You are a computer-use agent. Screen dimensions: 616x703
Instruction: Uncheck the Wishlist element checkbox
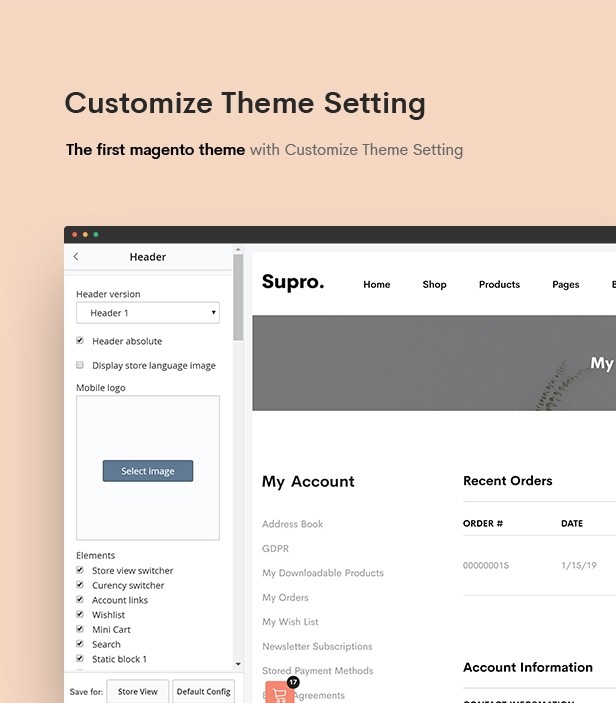coord(80,614)
